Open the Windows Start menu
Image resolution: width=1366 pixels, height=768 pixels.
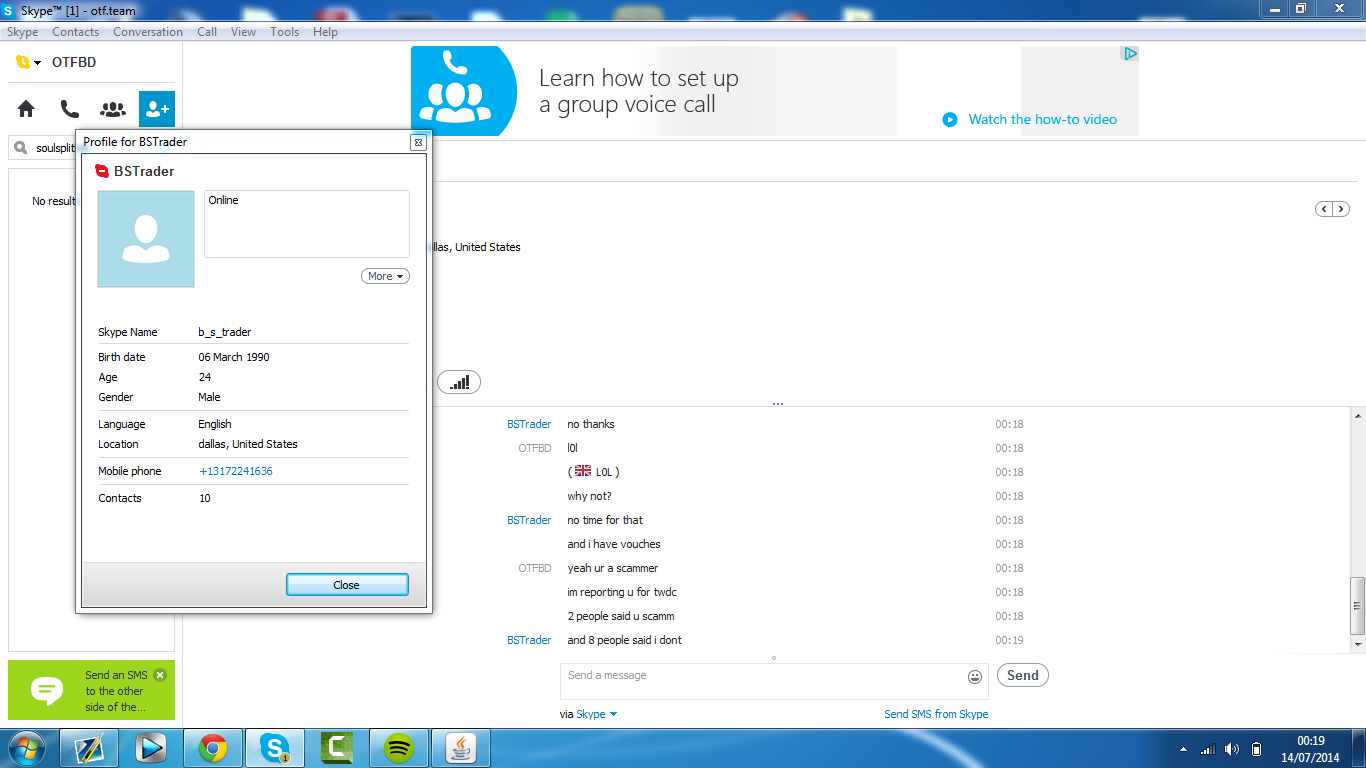(x=27, y=748)
